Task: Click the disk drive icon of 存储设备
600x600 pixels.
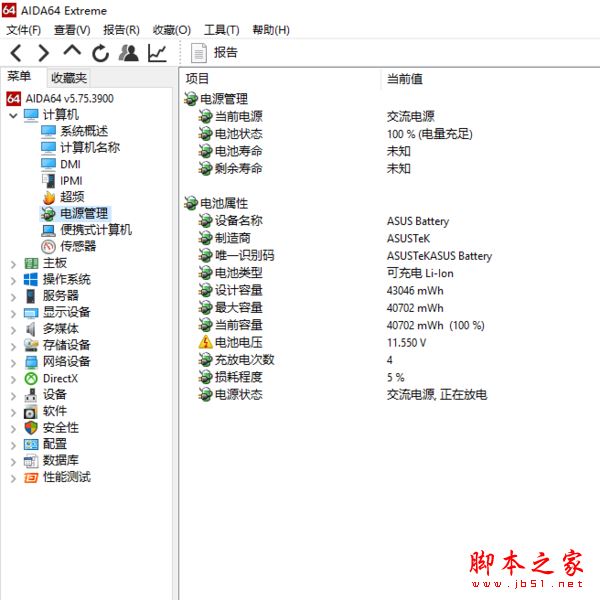Action: click(31, 346)
